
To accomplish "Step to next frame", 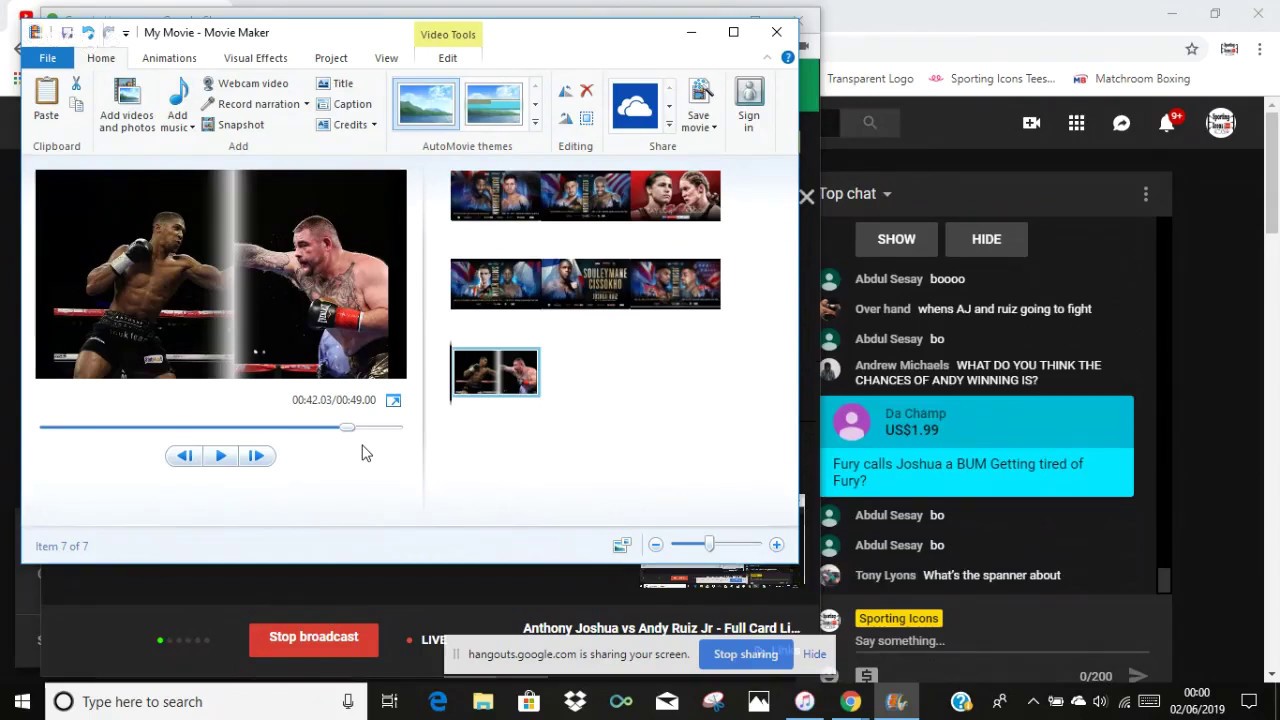I will 257,456.
